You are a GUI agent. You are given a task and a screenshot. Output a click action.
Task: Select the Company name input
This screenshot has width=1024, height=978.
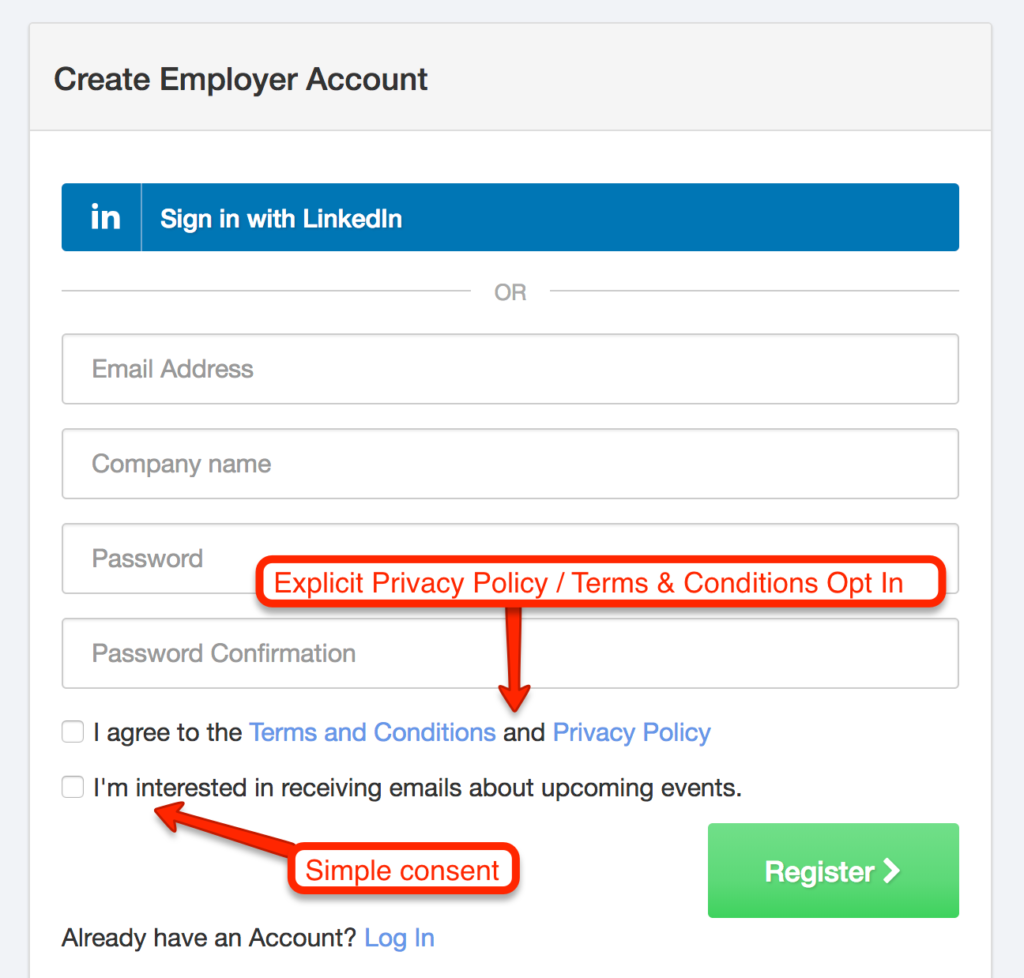point(510,464)
